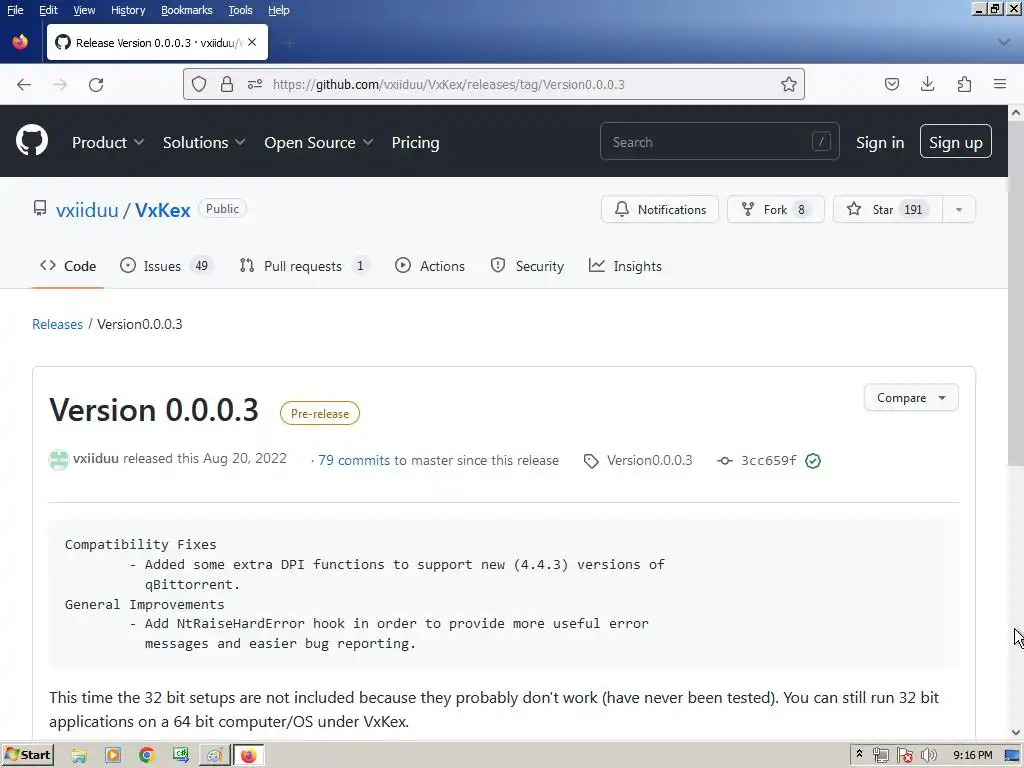Viewport: 1024px width, 768px height.
Task: Open the VxKex repository link
Action: 163,210
